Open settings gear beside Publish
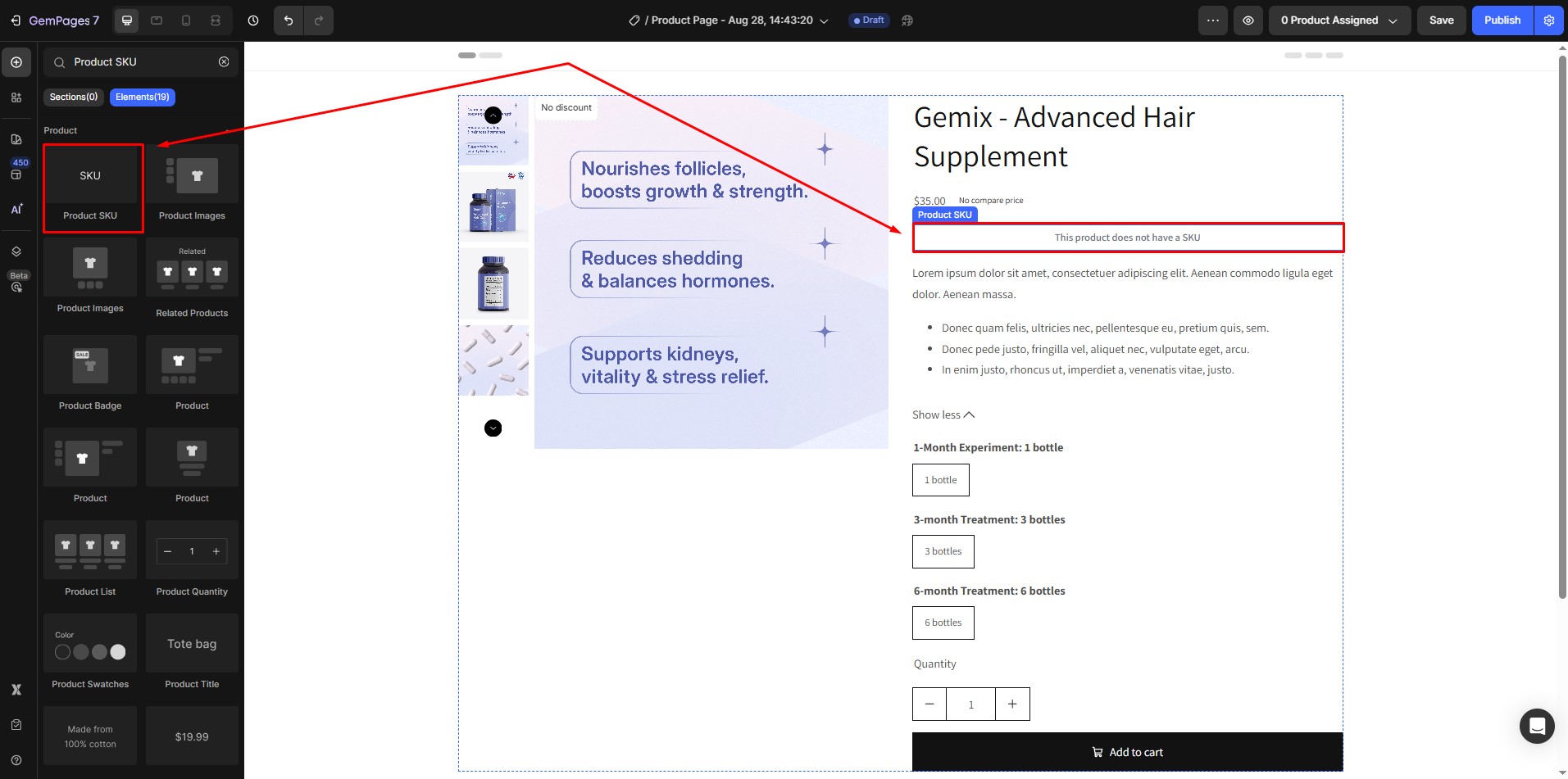 click(x=1548, y=20)
